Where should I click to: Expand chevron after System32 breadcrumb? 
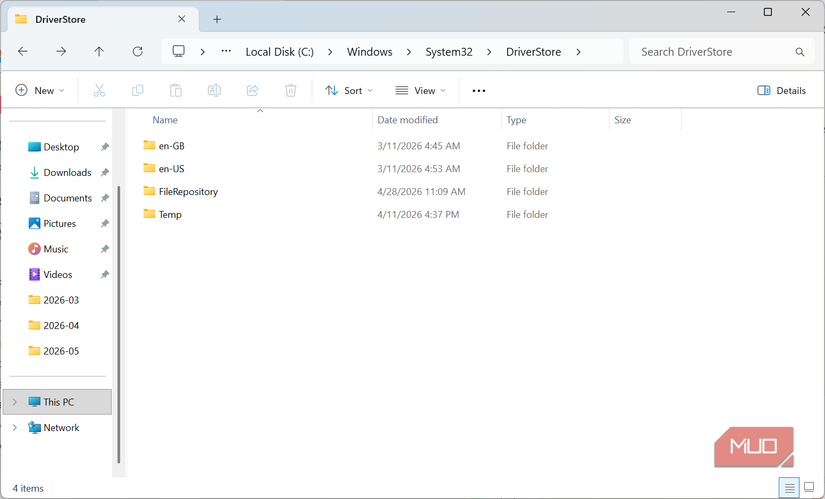(x=489, y=52)
